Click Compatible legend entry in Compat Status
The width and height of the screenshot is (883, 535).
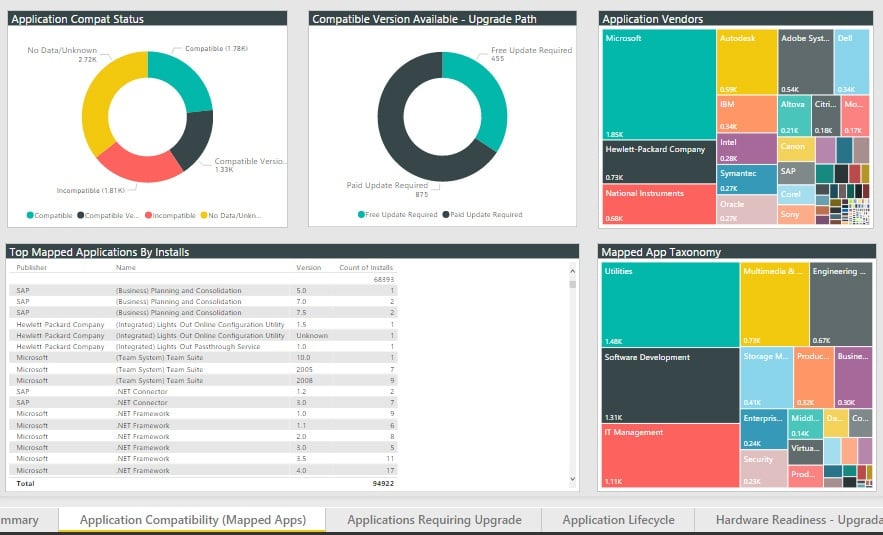50,215
